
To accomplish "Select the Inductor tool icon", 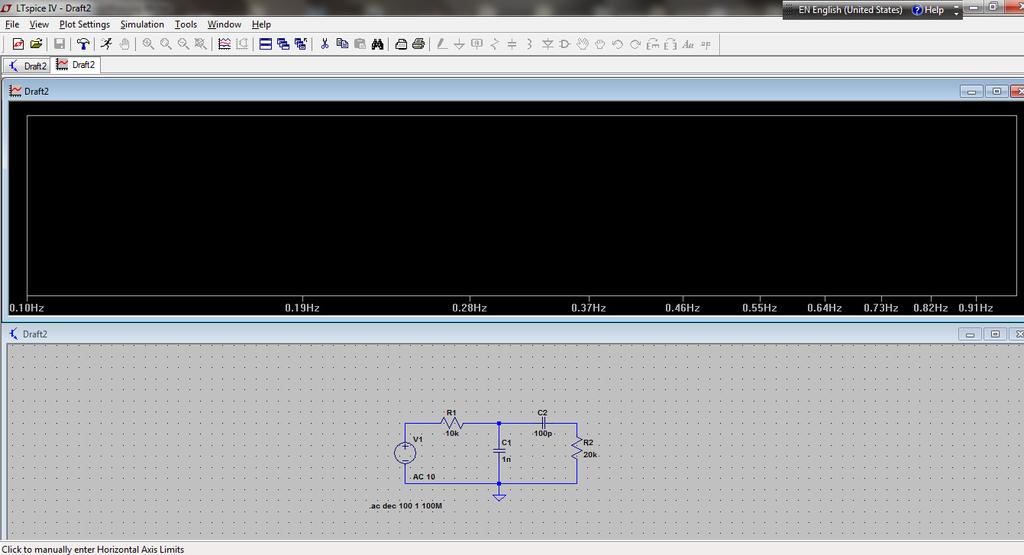I will pos(530,44).
